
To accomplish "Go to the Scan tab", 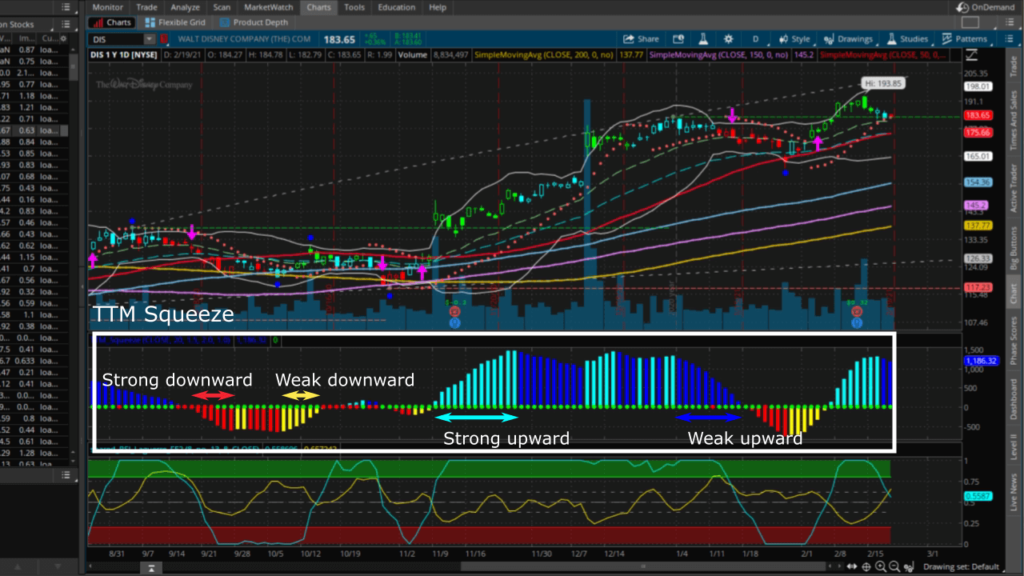I will tap(221, 7).
